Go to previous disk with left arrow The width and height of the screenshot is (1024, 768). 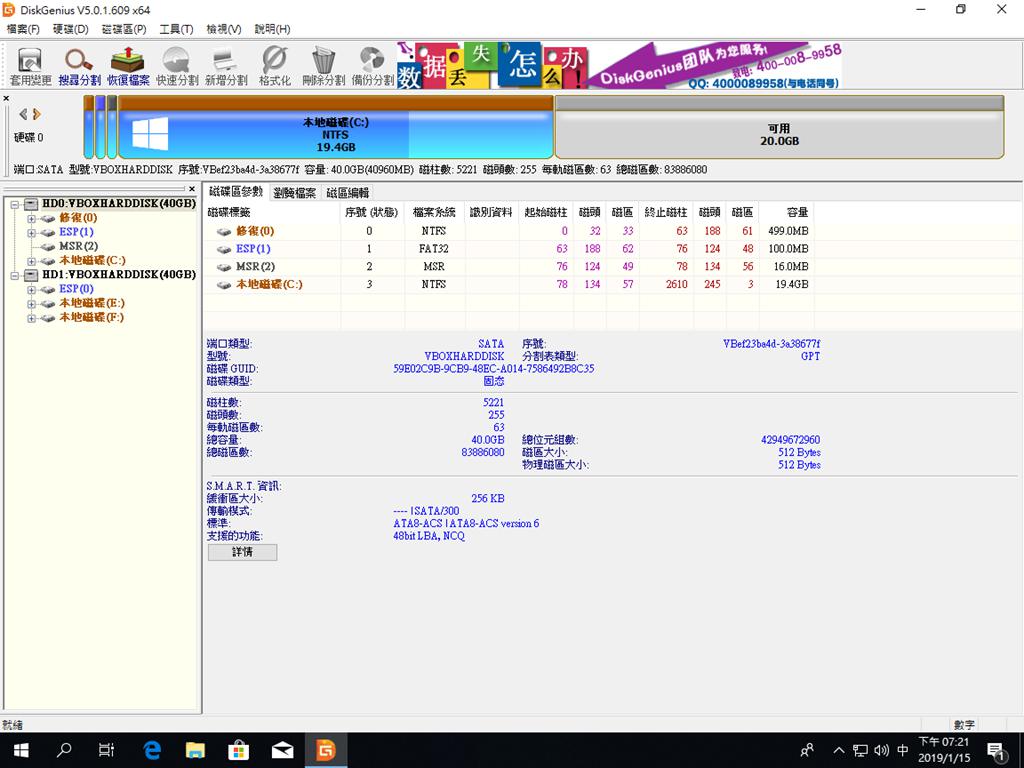(x=24, y=114)
